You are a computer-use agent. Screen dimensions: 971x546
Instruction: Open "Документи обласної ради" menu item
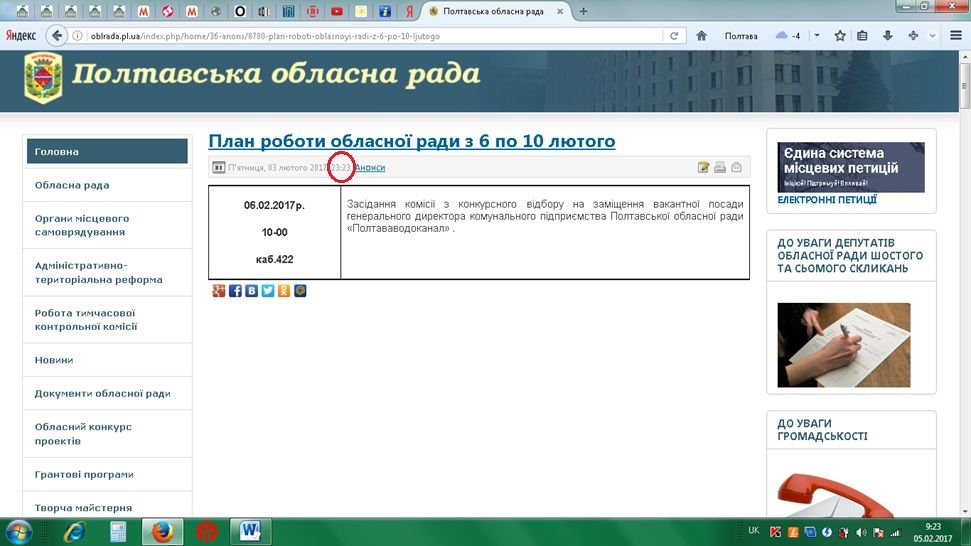[x=102, y=393]
